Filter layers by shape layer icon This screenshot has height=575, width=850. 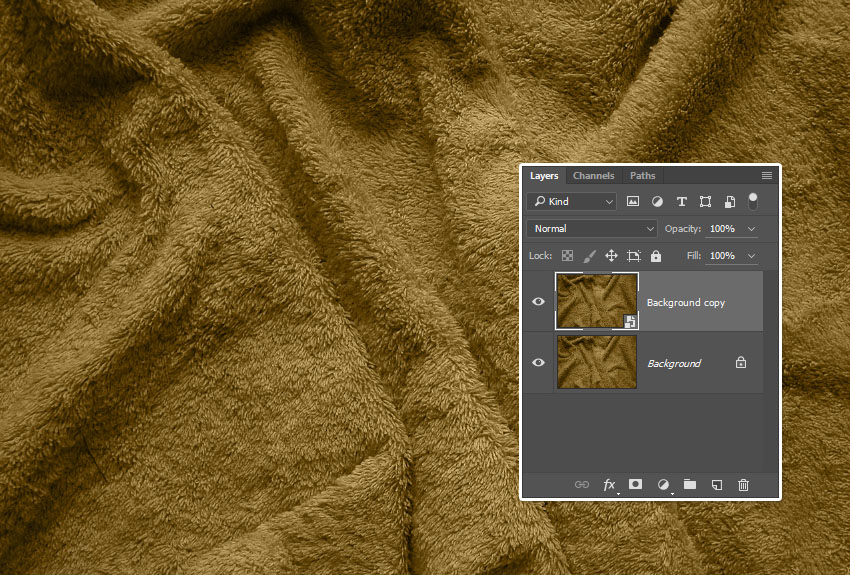(x=706, y=201)
